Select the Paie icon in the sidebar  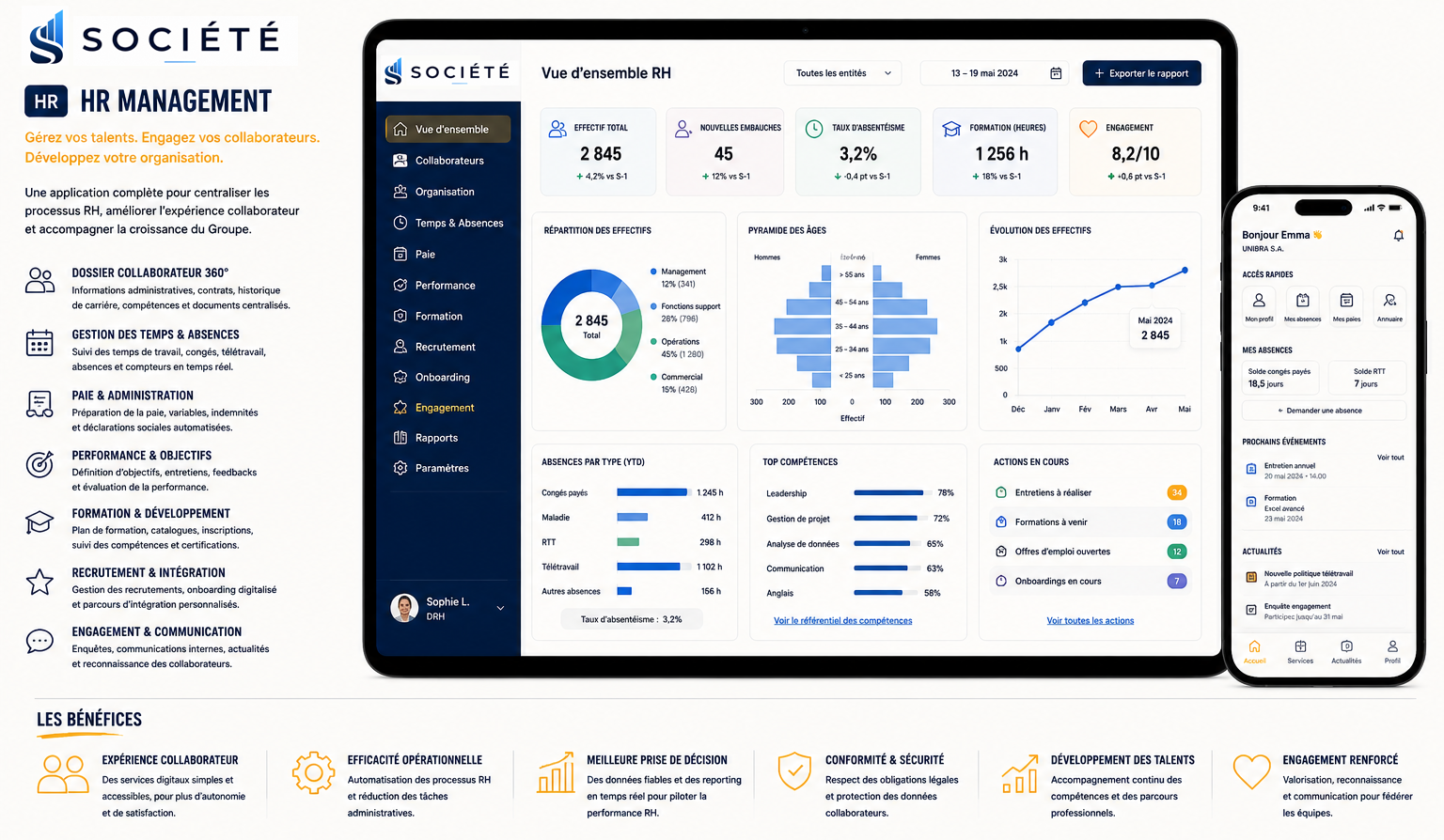(400, 254)
